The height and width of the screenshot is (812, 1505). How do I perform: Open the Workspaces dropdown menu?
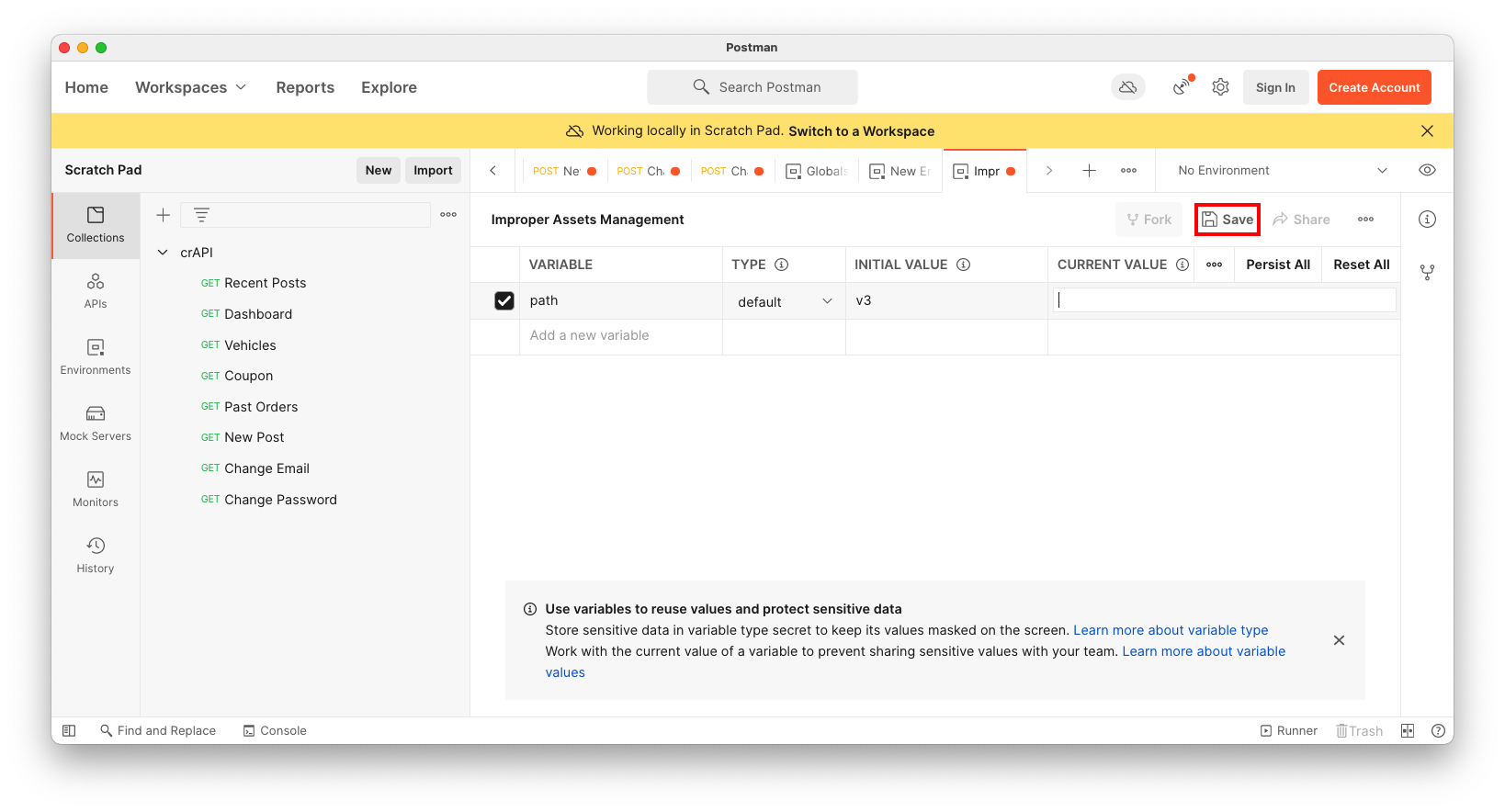[x=191, y=87]
